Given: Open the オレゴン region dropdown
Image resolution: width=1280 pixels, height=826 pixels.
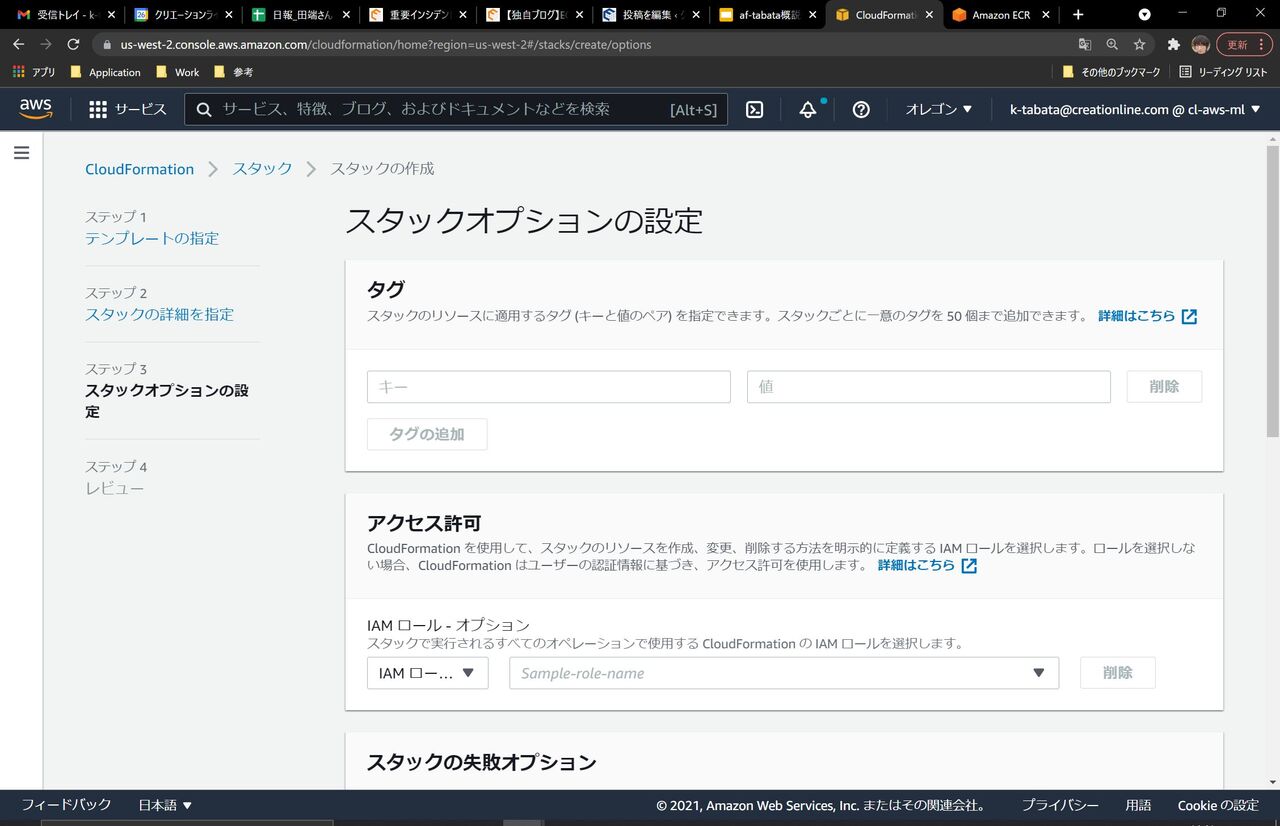Looking at the screenshot, I should pos(939,109).
